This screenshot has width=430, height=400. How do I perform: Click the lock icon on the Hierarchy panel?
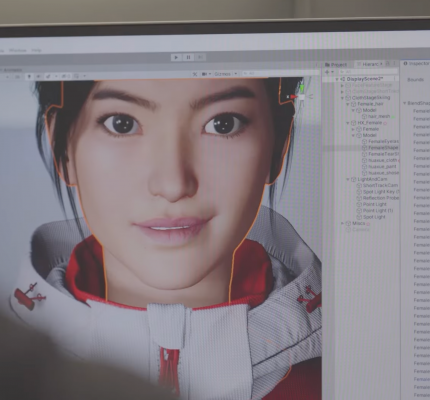[387, 63]
